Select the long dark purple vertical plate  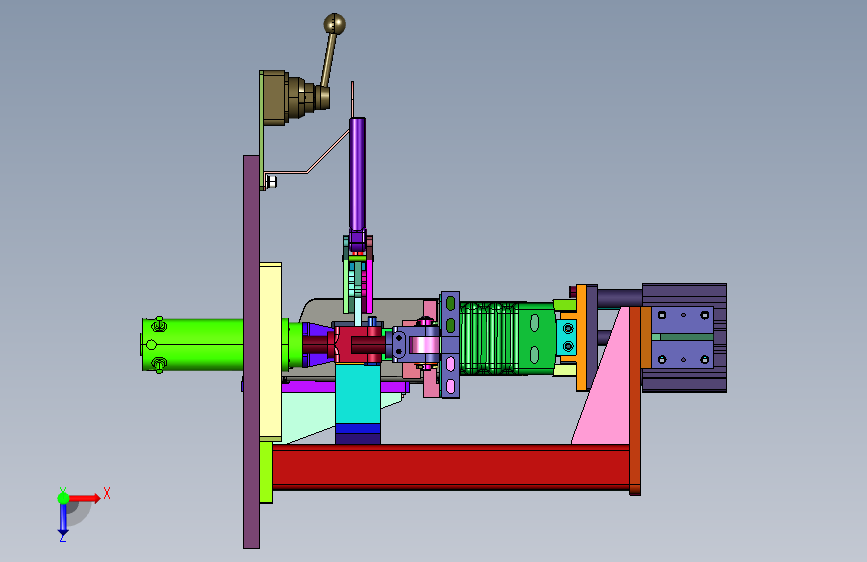251,352
